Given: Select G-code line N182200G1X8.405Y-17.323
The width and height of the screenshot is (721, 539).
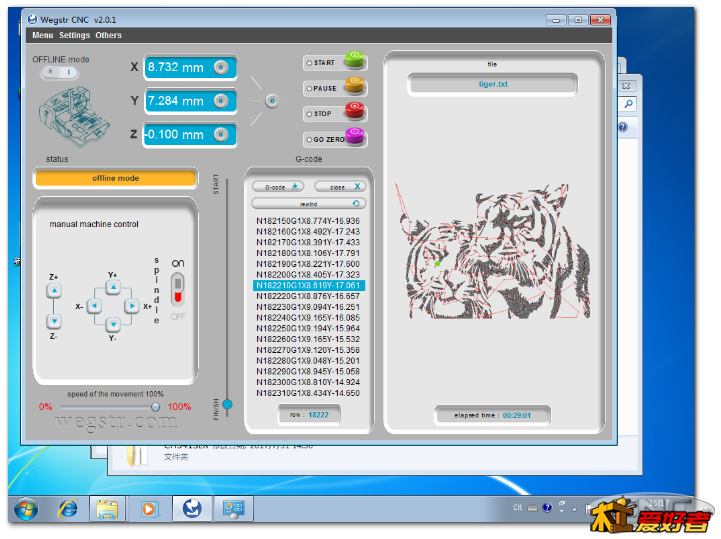Looking at the screenshot, I should [x=308, y=275].
